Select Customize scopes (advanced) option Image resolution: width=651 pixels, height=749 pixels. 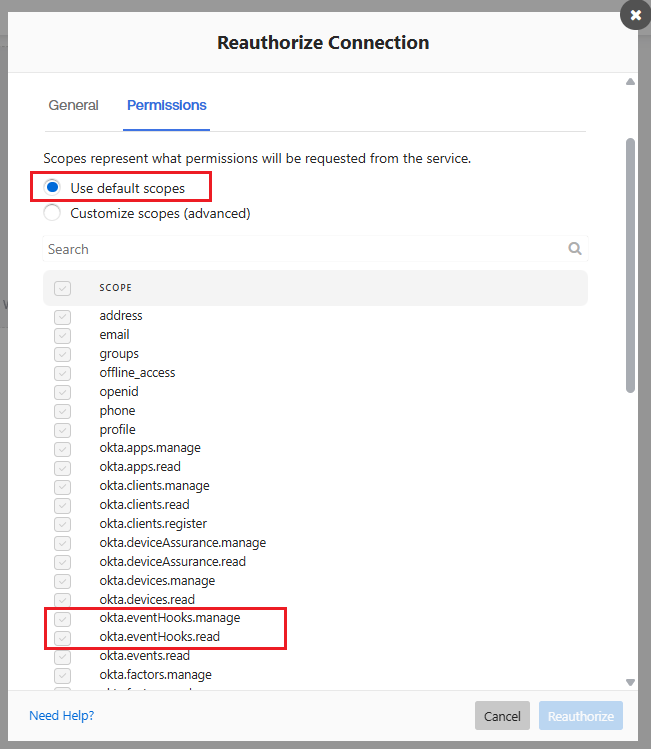tap(52, 213)
